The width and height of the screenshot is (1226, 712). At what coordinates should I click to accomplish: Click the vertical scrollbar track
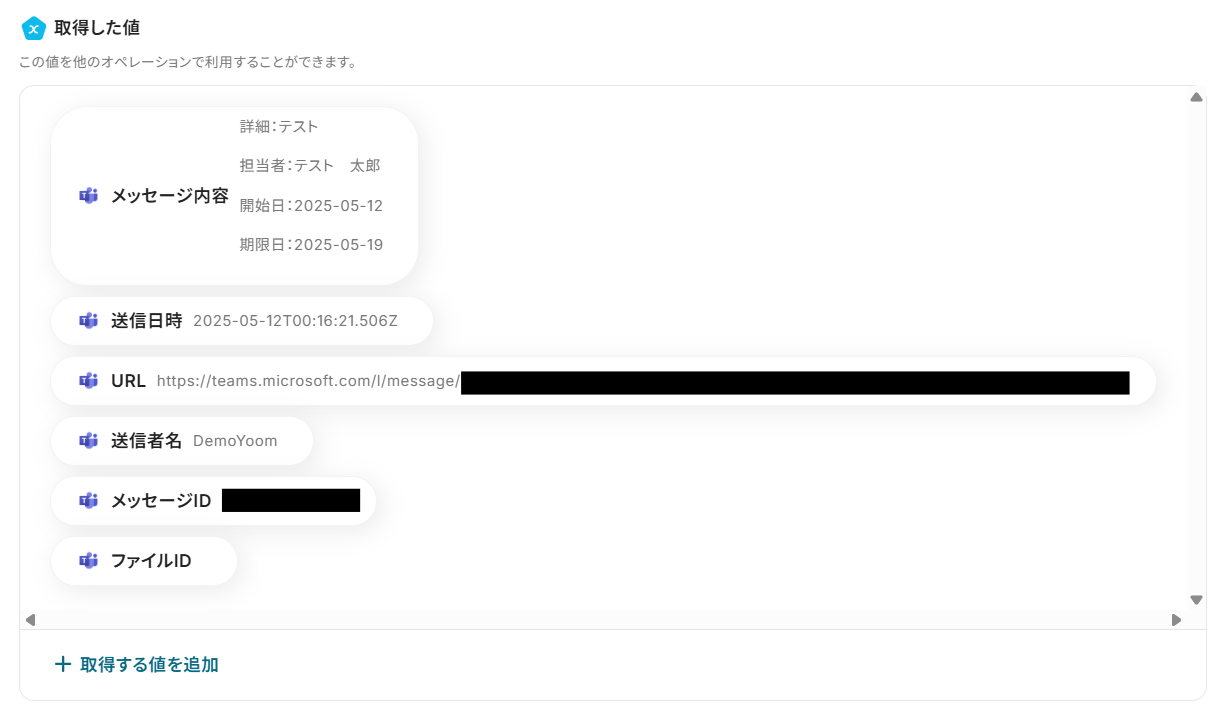click(x=1196, y=348)
